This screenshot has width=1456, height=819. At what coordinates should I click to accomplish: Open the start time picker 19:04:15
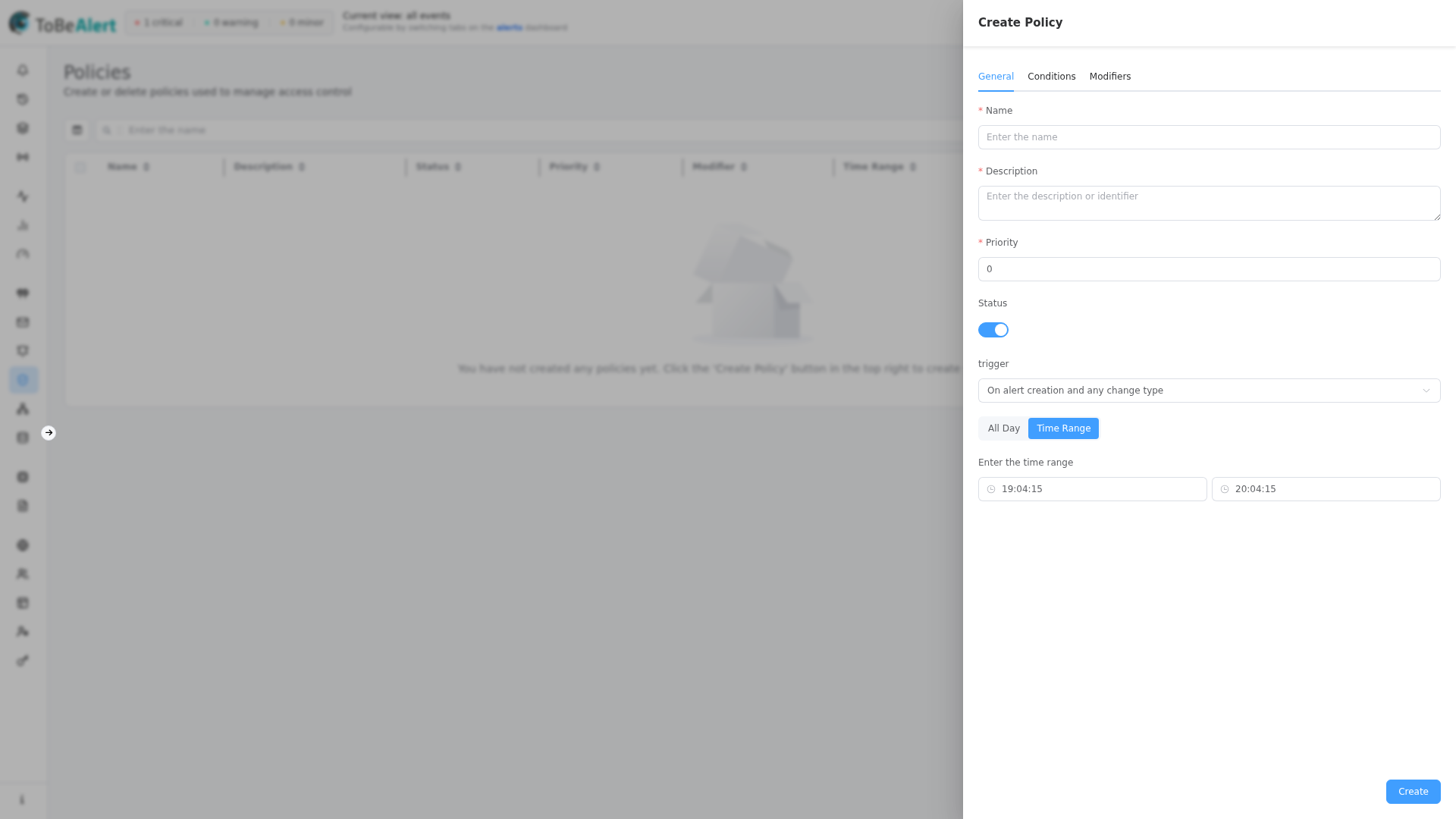point(1092,489)
